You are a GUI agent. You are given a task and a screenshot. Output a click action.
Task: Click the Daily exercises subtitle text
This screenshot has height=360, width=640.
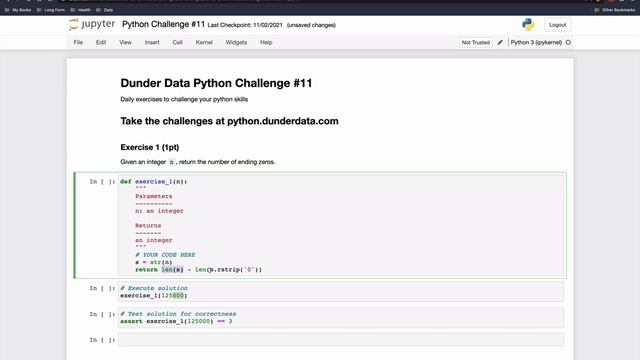pos(184,99)
